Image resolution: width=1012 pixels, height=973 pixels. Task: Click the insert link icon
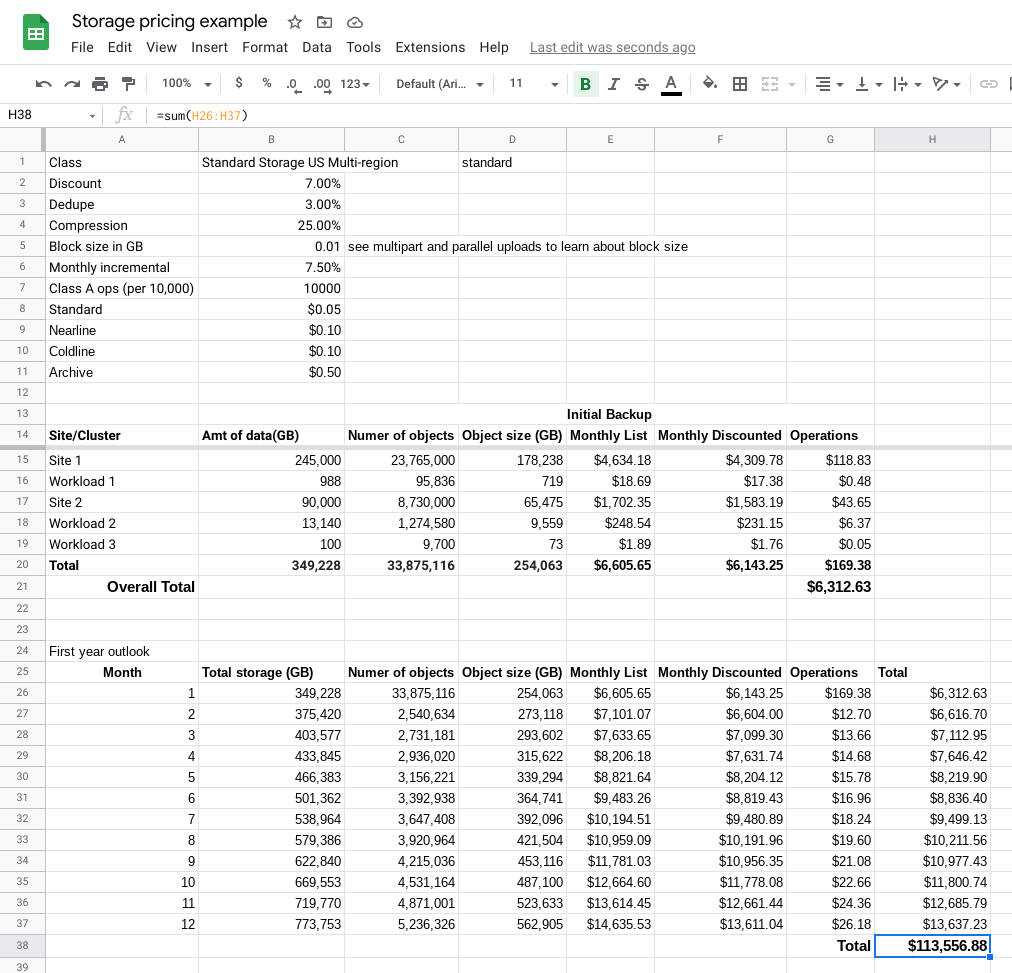point(989,84)
